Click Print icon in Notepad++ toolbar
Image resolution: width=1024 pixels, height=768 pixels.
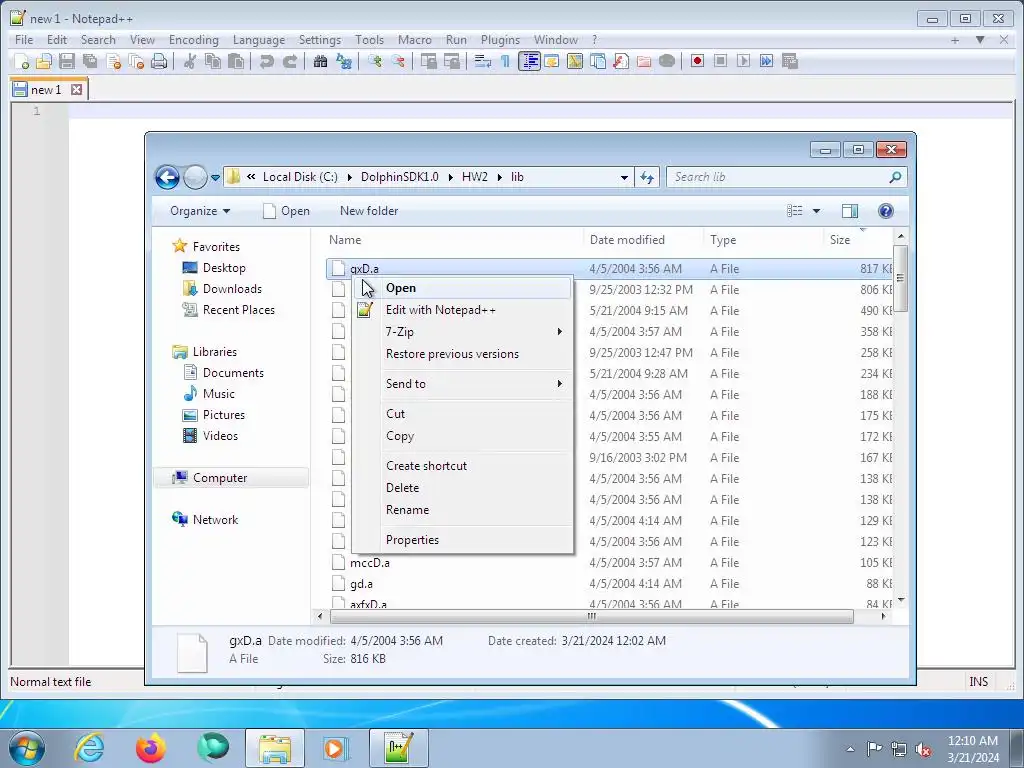pyautogui.click(x=159, y=61)
